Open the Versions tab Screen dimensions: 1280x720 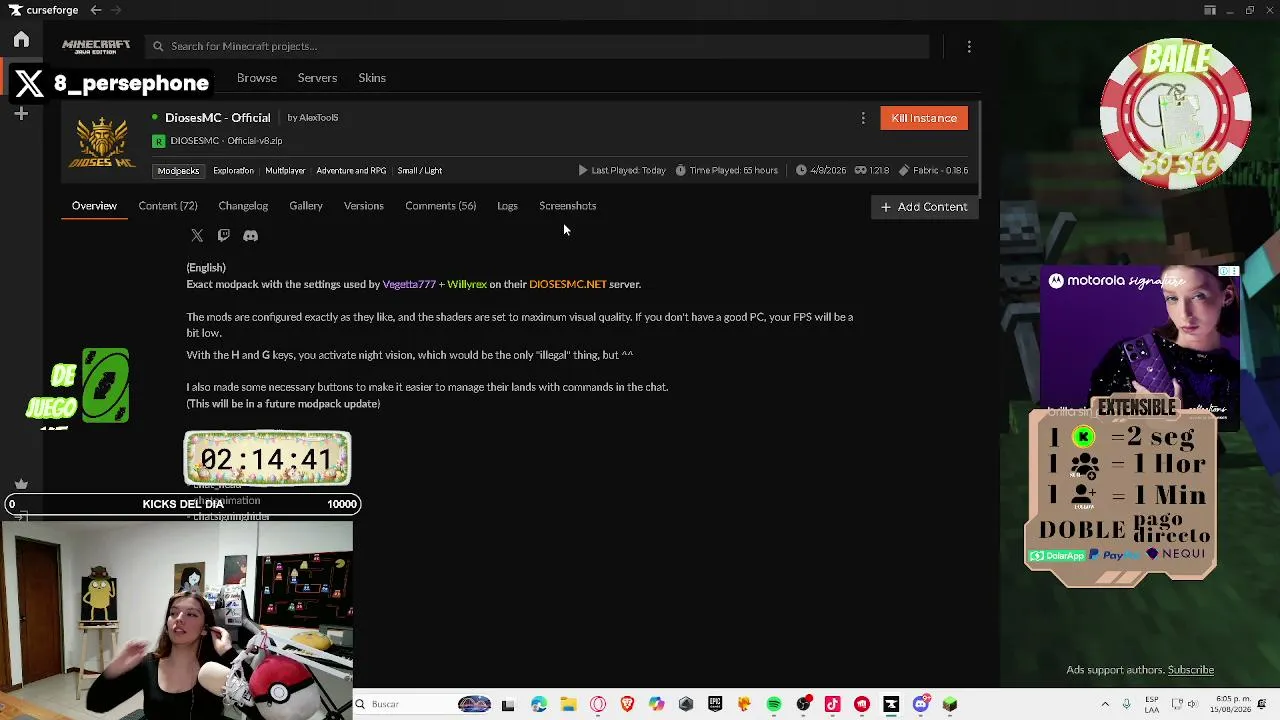pos(364,206)
